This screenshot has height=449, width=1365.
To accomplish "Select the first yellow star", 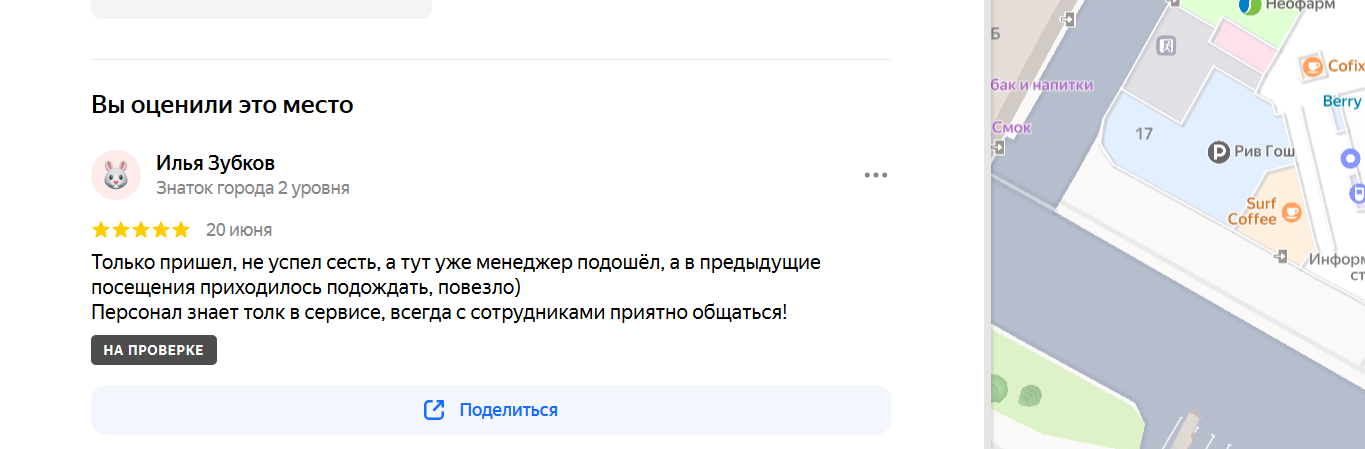I will click(x=101, y=230).
